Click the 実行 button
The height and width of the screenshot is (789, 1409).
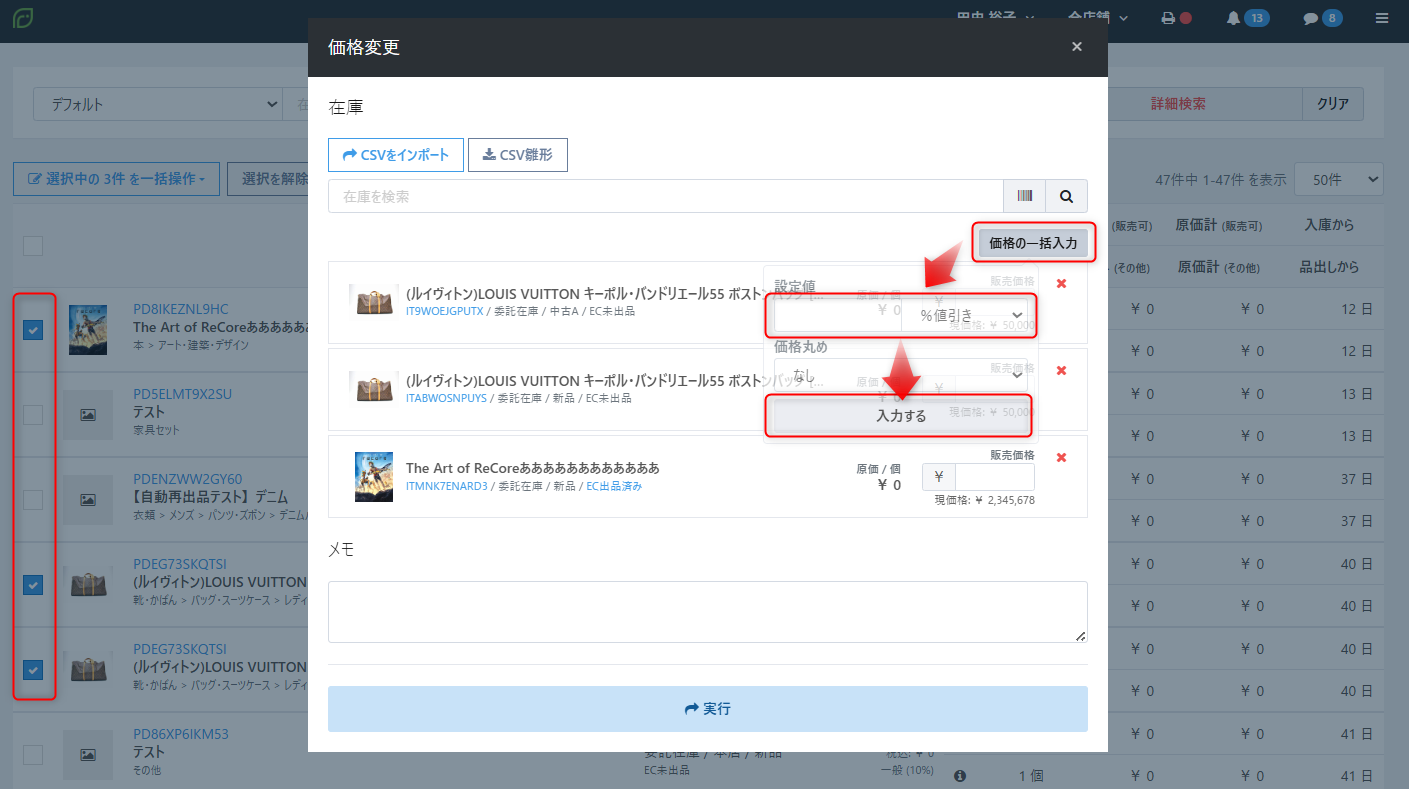tap(708, 709)
